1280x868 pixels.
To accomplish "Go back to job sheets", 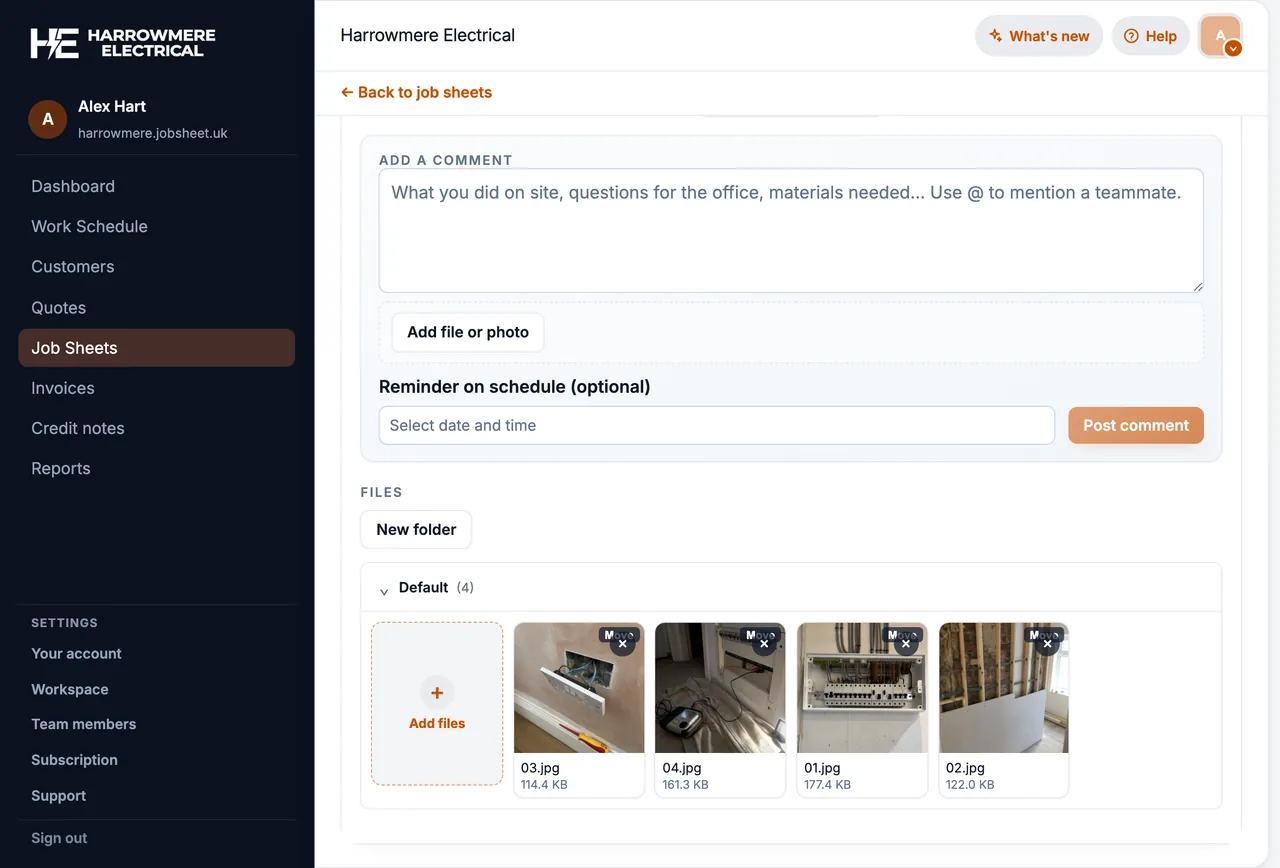I will click(416, 92).
